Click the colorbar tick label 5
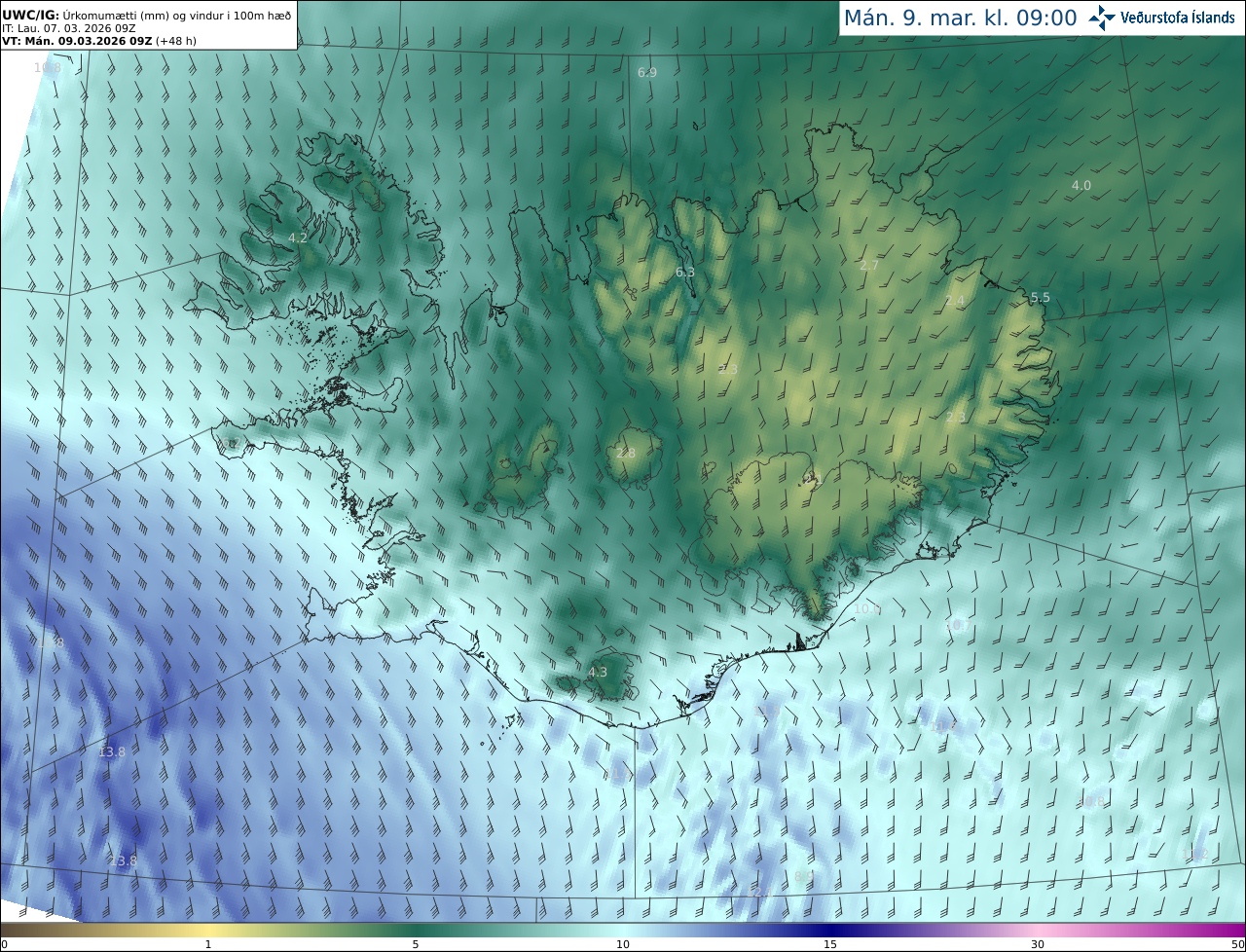The height and width of the screenshot is (952, 1246). click(x=416, y=944)
